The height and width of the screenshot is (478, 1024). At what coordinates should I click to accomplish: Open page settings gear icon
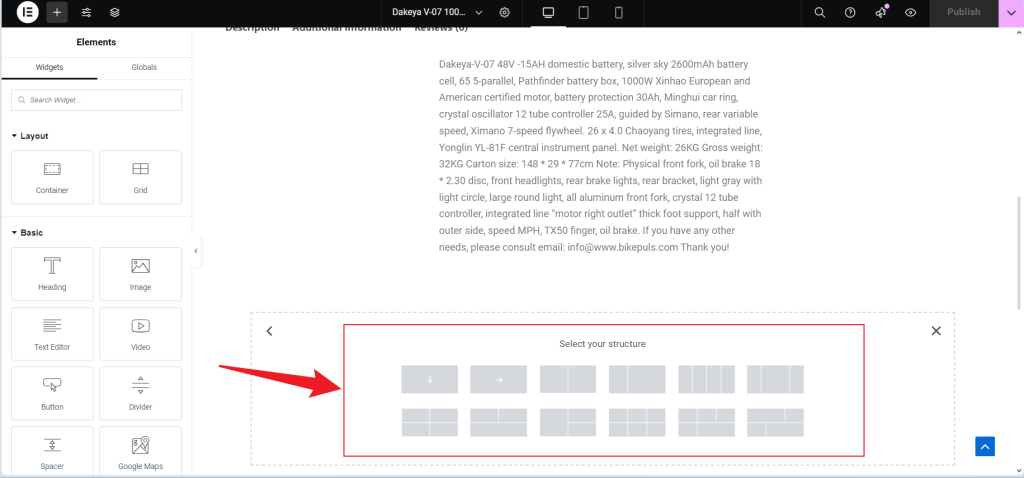click(505, 13)
